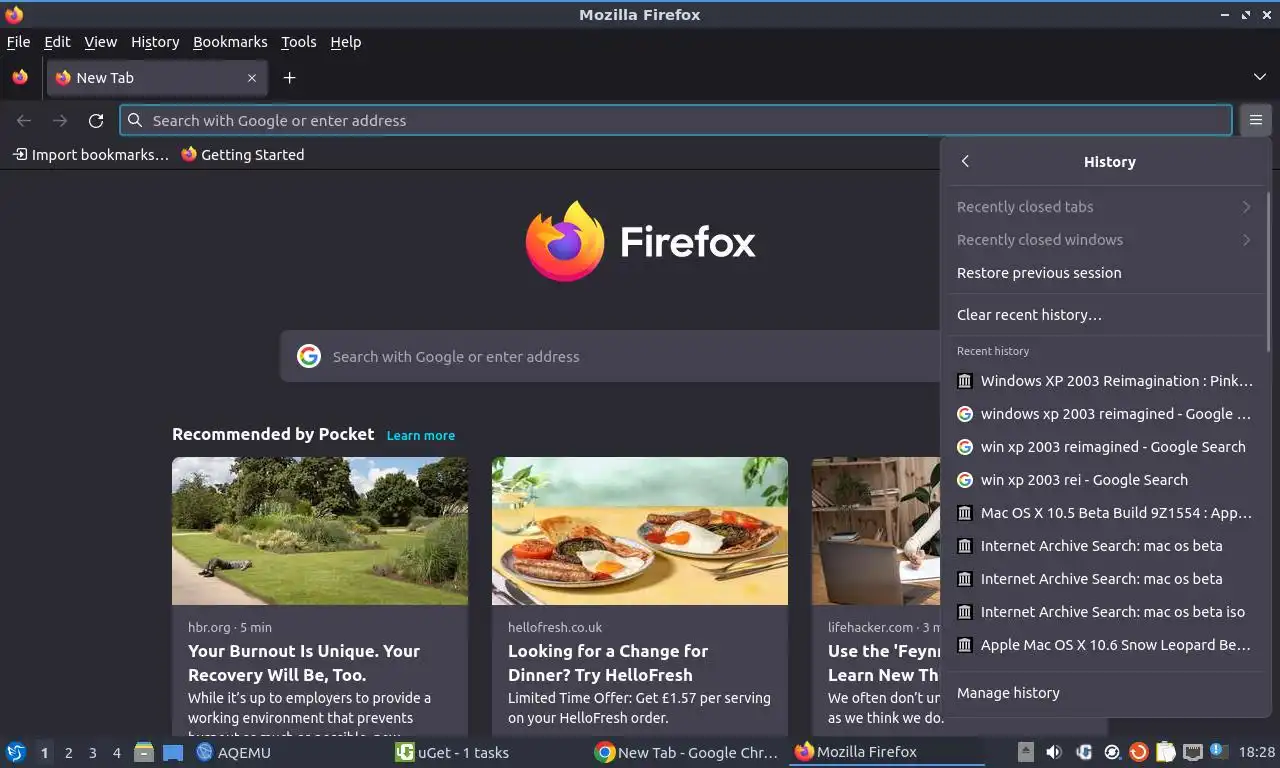Screen dimensions: 1280x768
Task: Open windows xp 2003 reimagined Google history entry
Action: [1105, 413]
